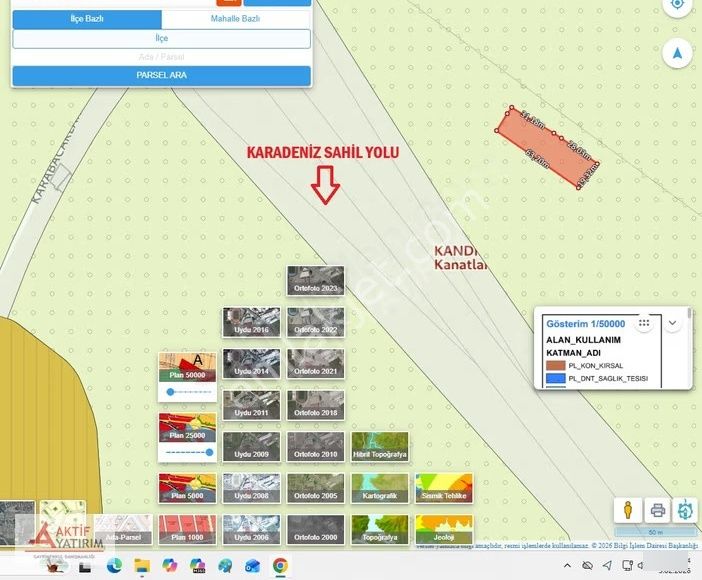
Task: Select the Ortofoto 2023 basemap
Action: pyautogui.click(x=316, y=280)
